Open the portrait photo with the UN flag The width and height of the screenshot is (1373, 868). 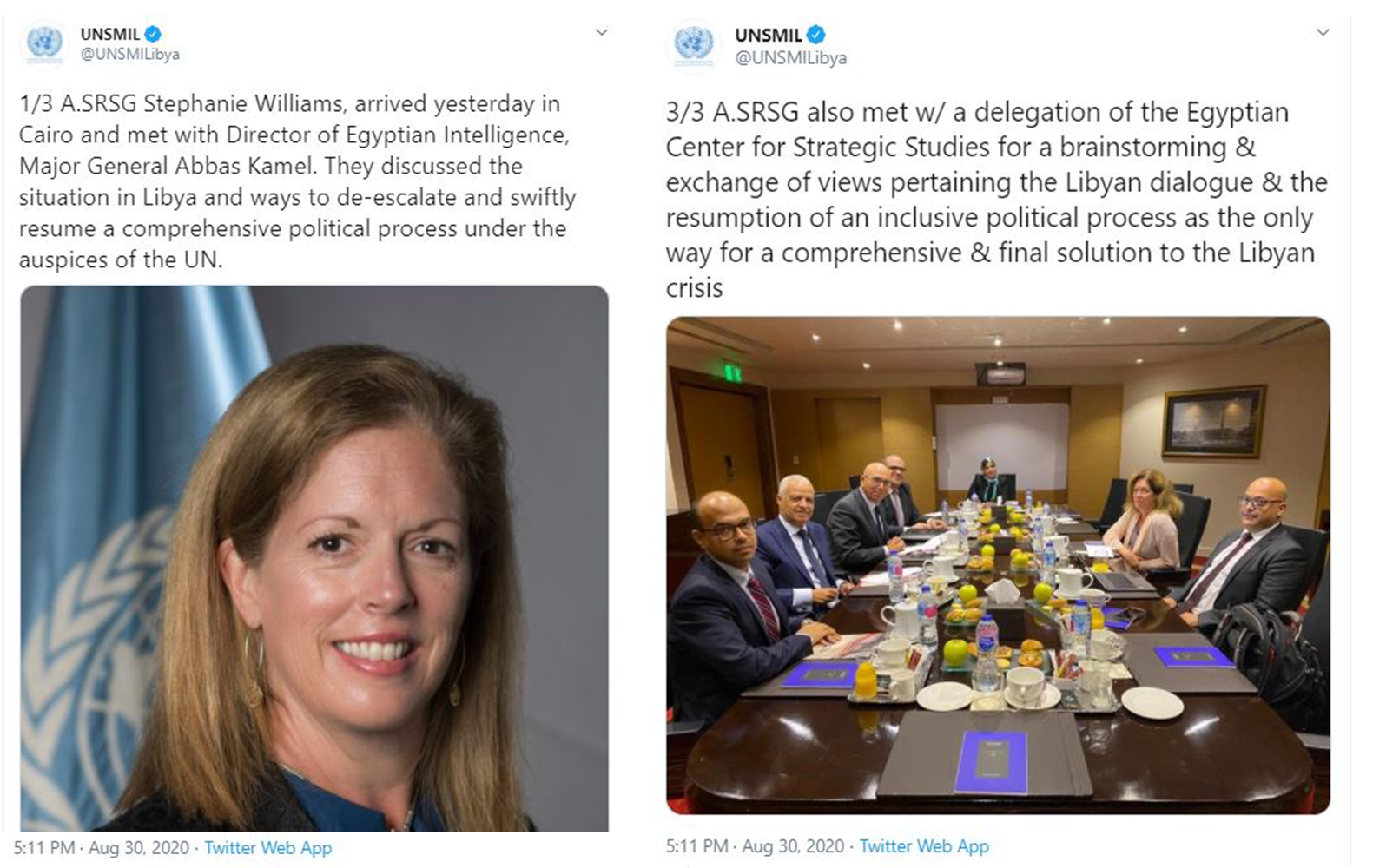[314, 558]
